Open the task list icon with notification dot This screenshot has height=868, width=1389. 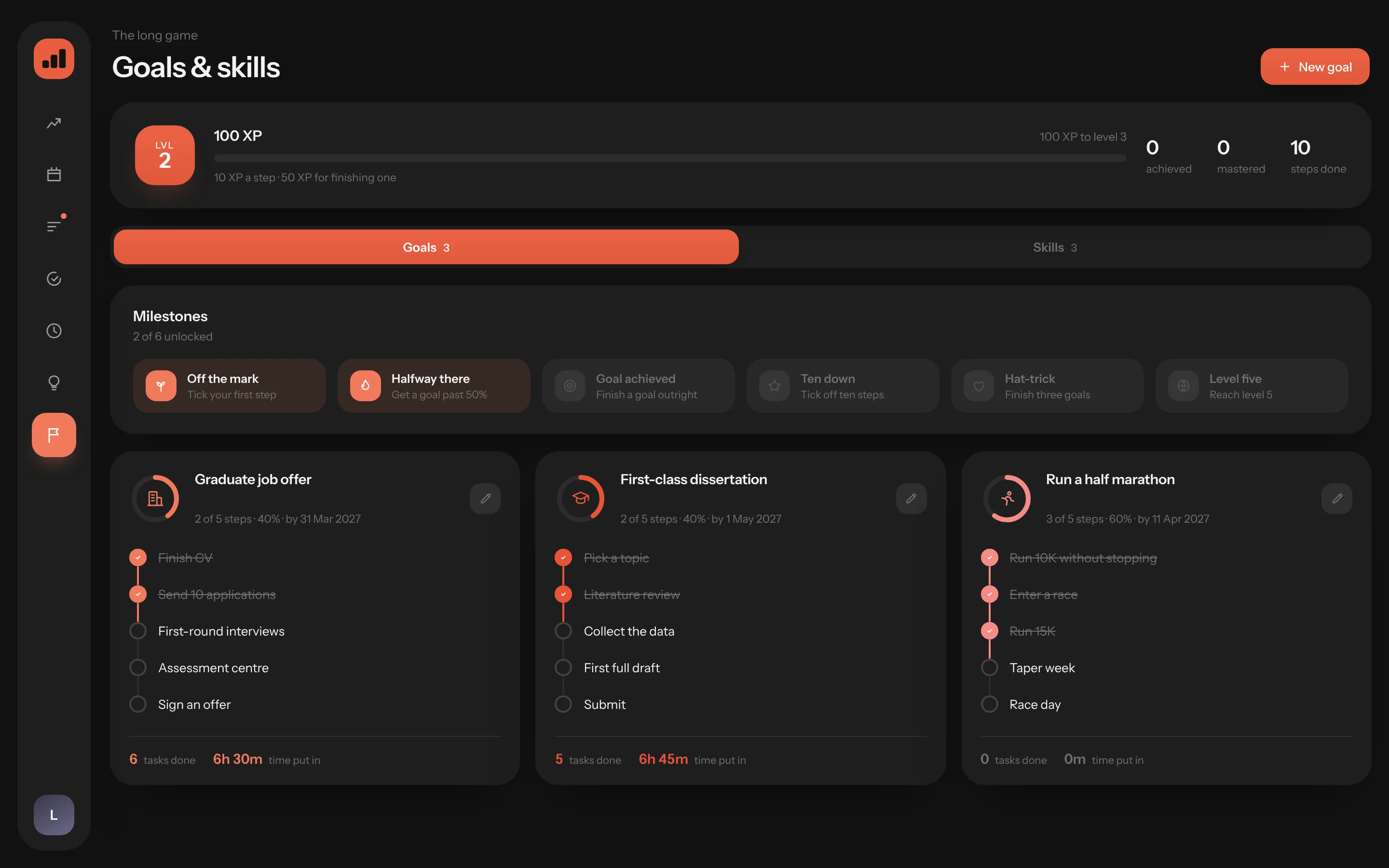point(54,226)
